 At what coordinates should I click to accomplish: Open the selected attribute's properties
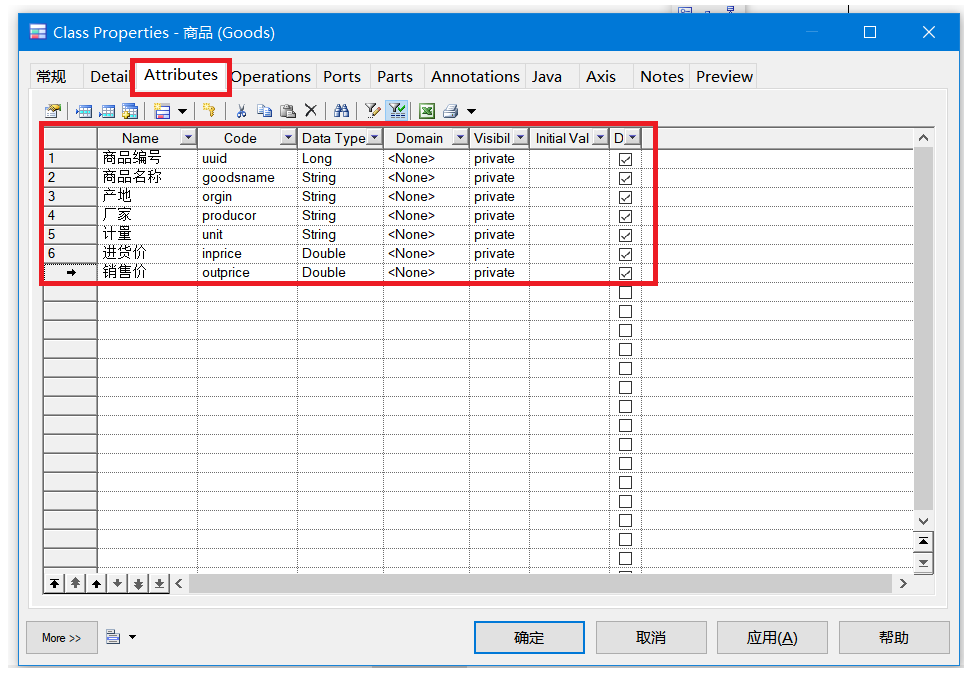pos(52,110)
